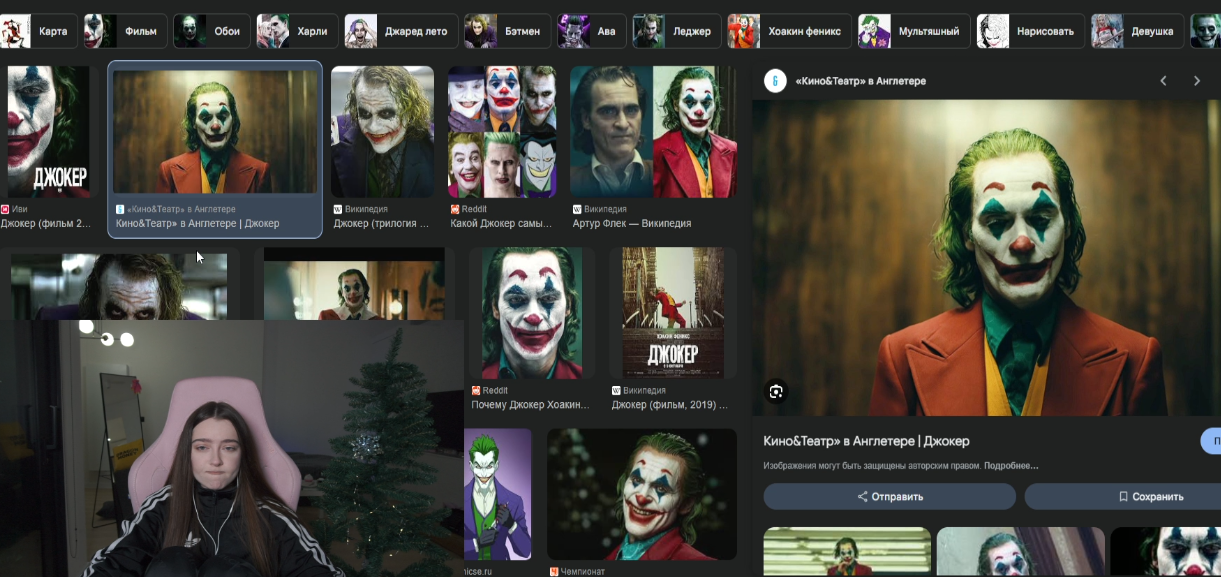Click the Отправить share button
Image resolution: width=1221 pixels, height=577 pixels.
[889, 496]
